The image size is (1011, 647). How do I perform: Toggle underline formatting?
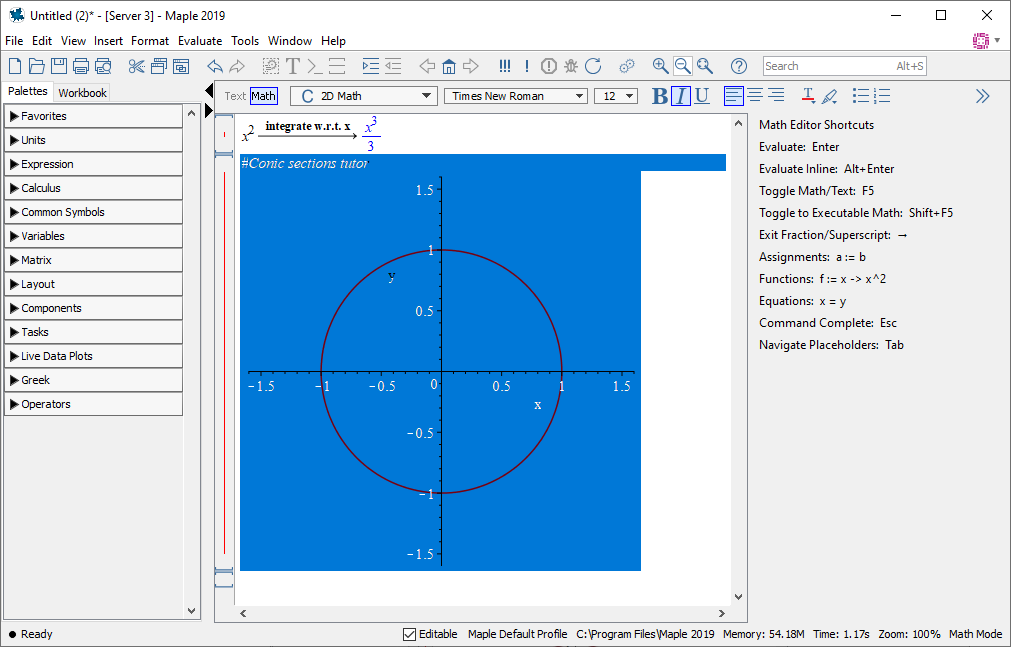(x=702, y=96)
